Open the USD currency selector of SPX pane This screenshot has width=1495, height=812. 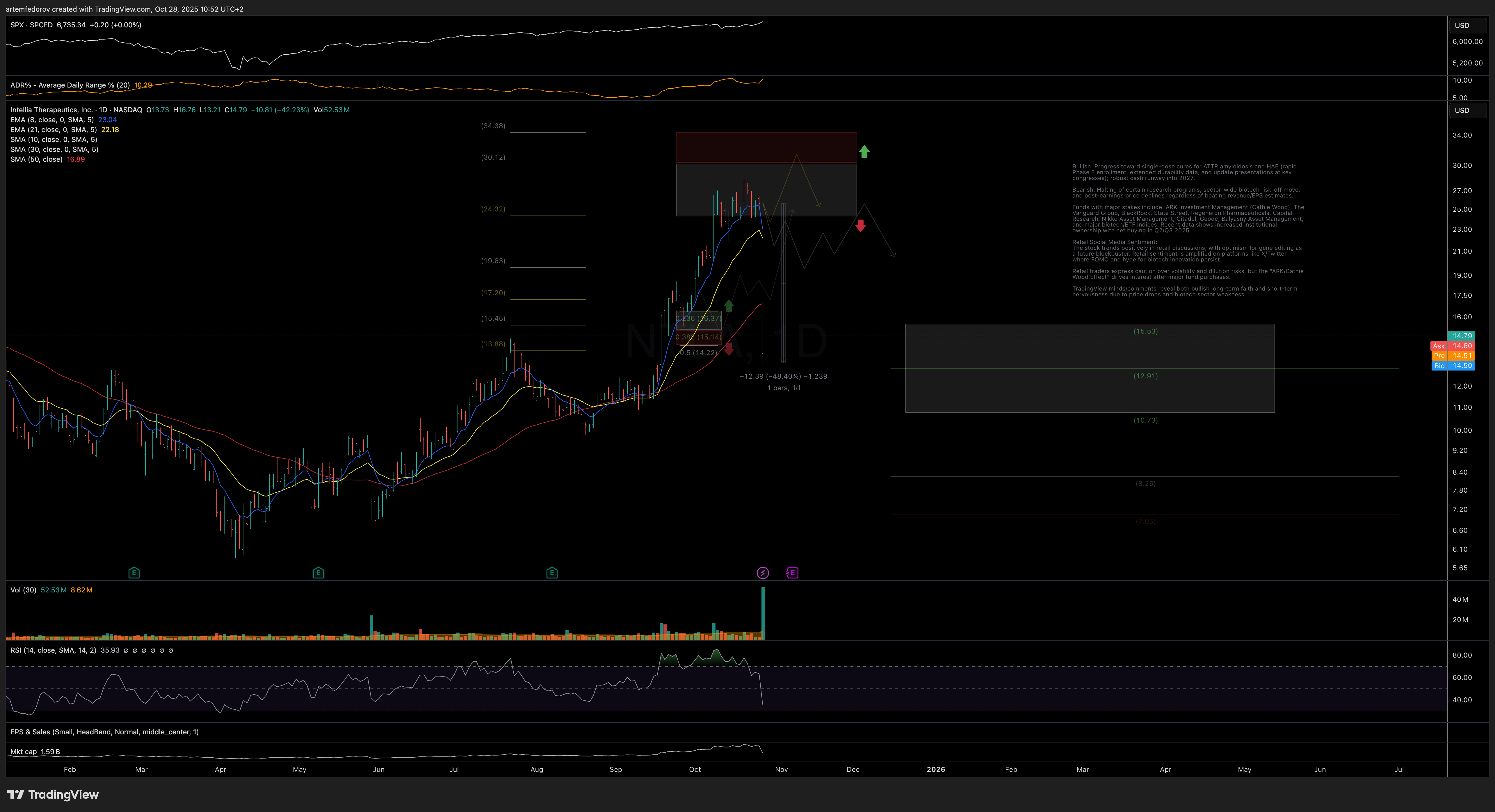(1468, 25)
